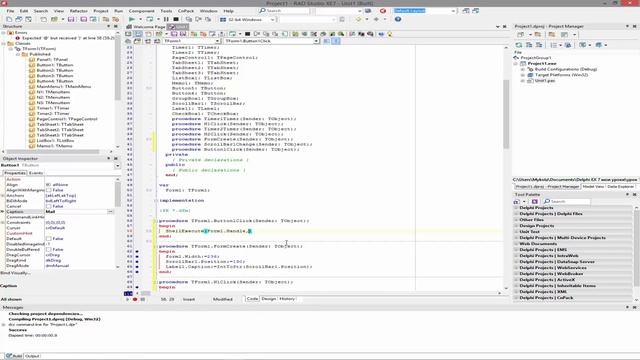The width and height of the screenshot is (640, 360).
Task: Select Delphi Projects | DataSnap Server category
Action: pos(557,262)
